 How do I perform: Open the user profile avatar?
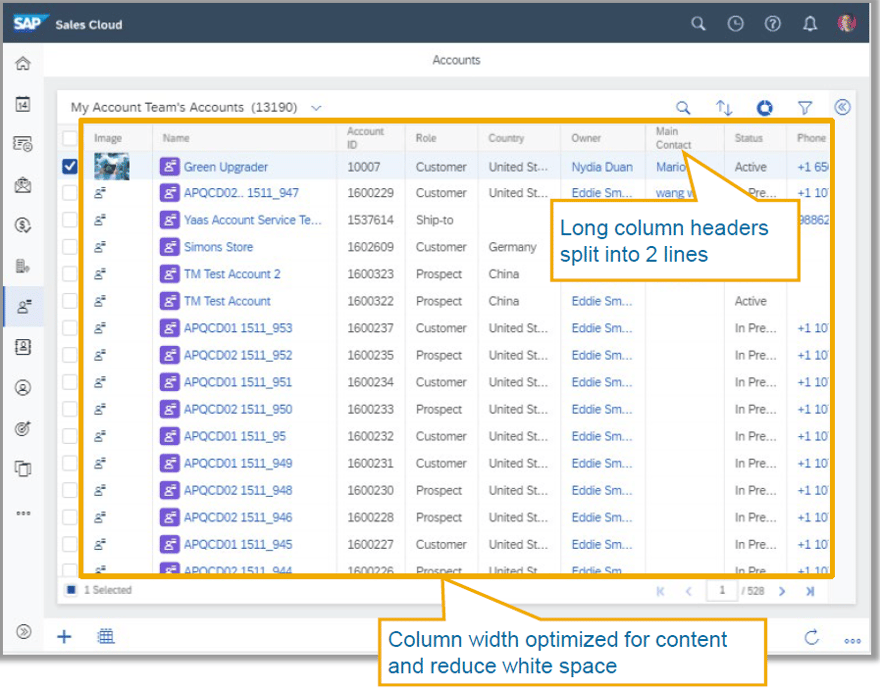(x=846, y=23)
